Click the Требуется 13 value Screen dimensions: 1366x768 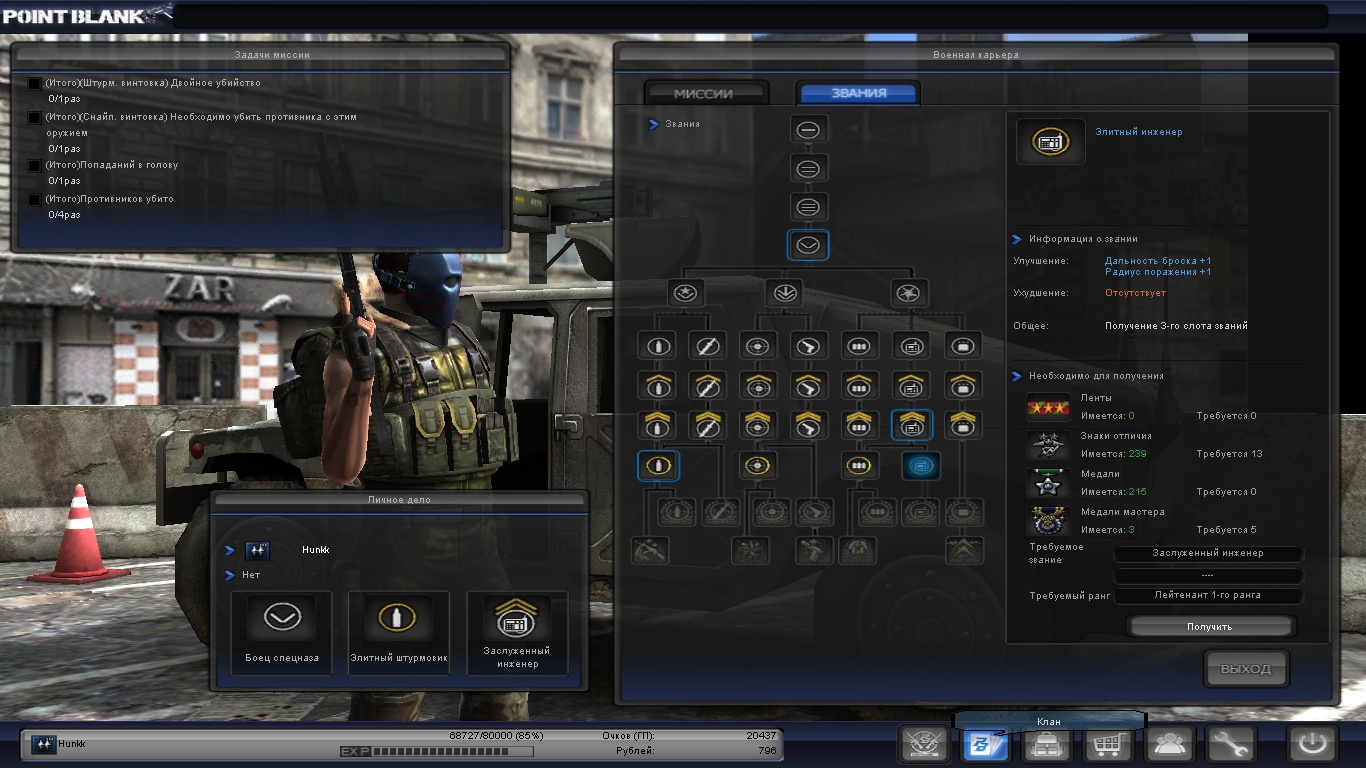pos(1229,454)
